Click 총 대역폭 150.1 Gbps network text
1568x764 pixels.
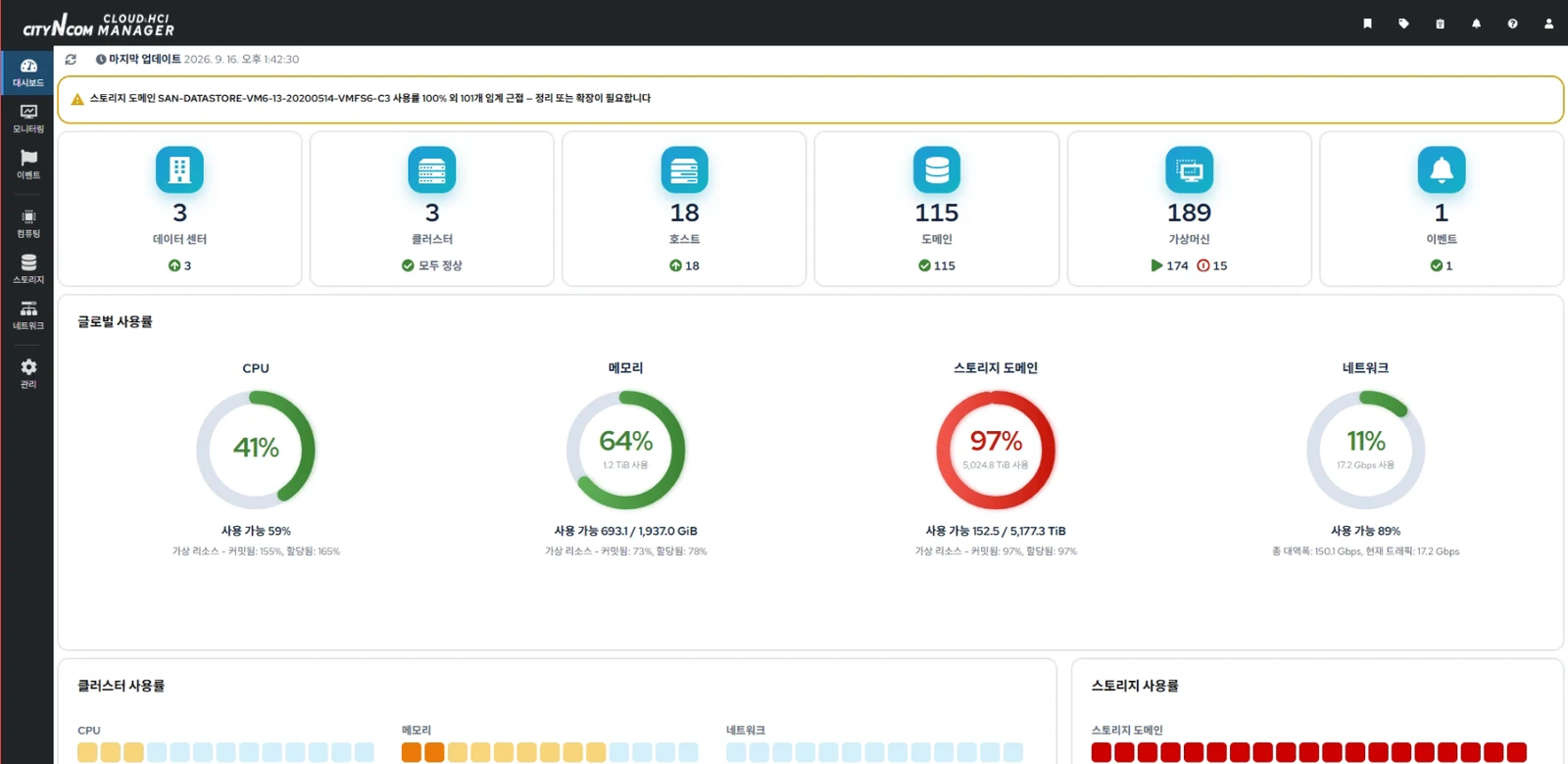coord(1365,551)
